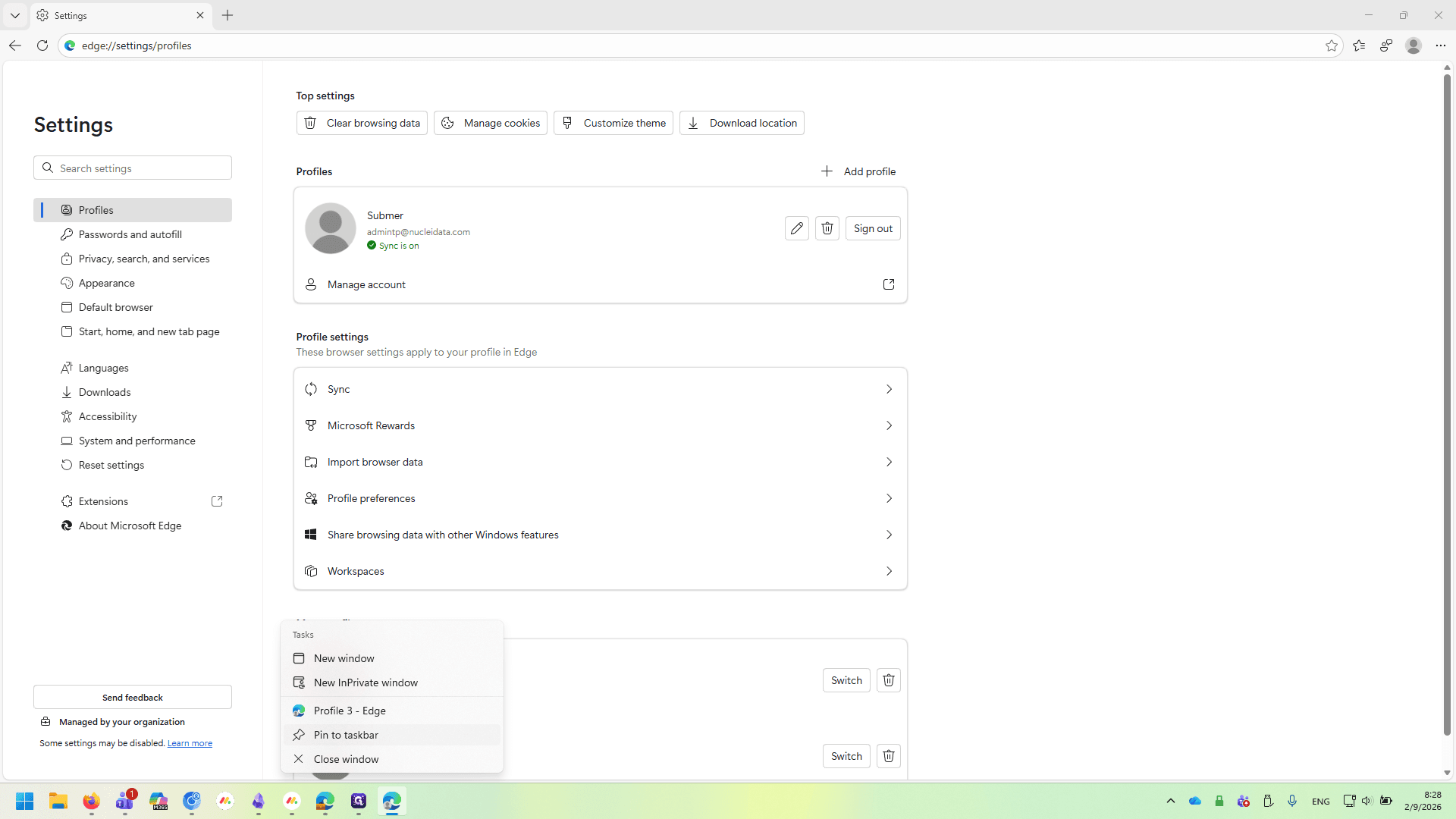The width and height of the screenshot is (1456, 819).
Task: Click Add profile
Action: point(858,171)
